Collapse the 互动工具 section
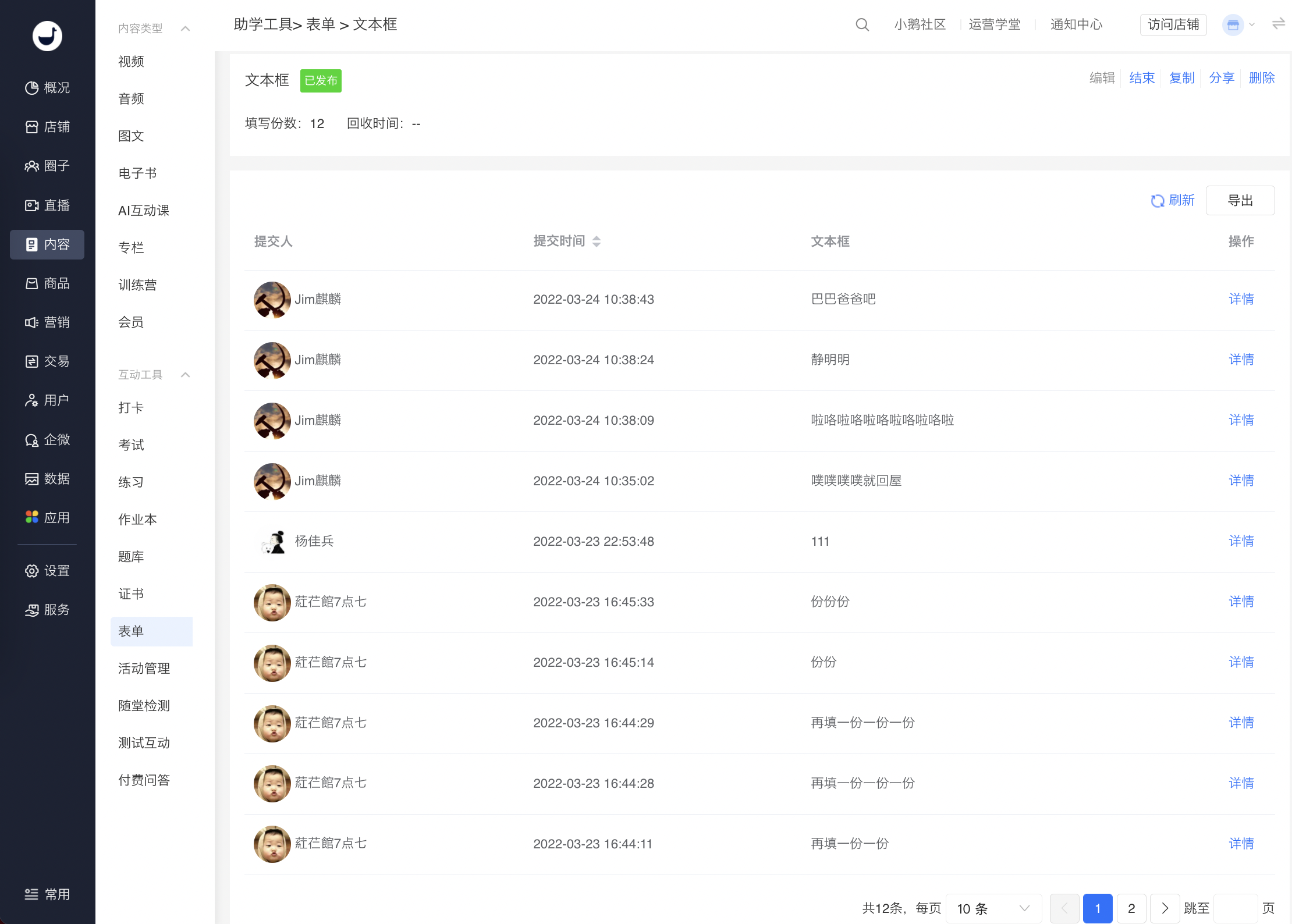The width and height of the screenshot is (1292, 924). [x=186, y=375]
